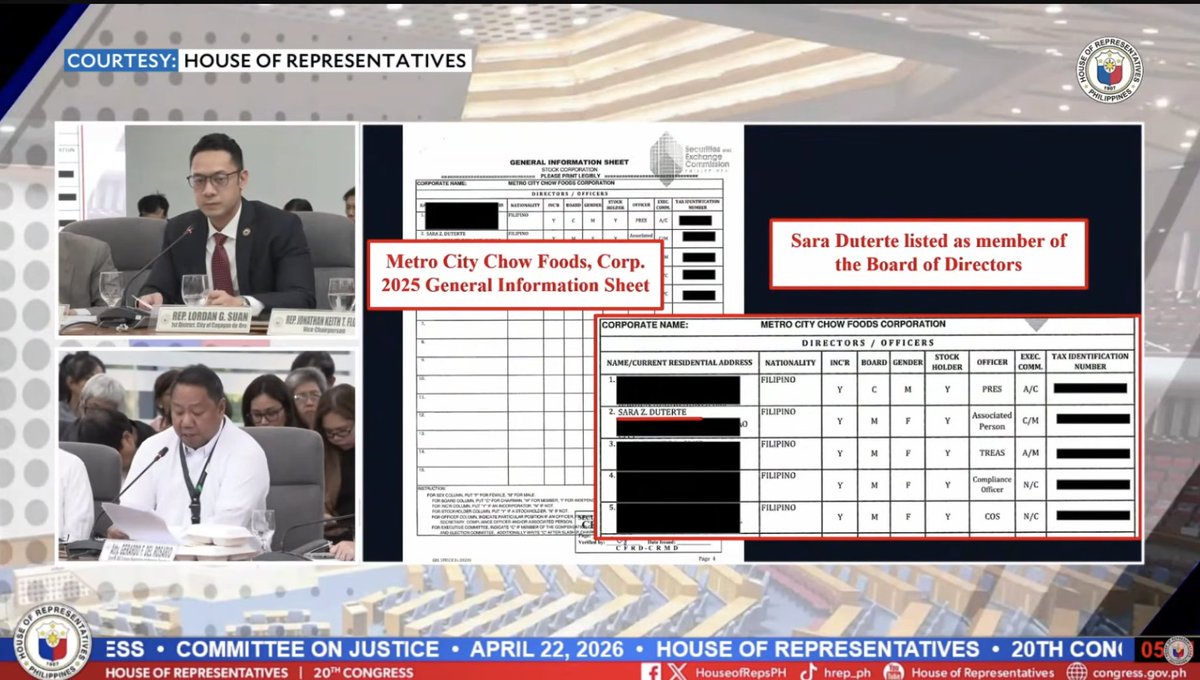
Task: Click the 'Compliance Officer' cell in row 4
Action: pos(991,485)
